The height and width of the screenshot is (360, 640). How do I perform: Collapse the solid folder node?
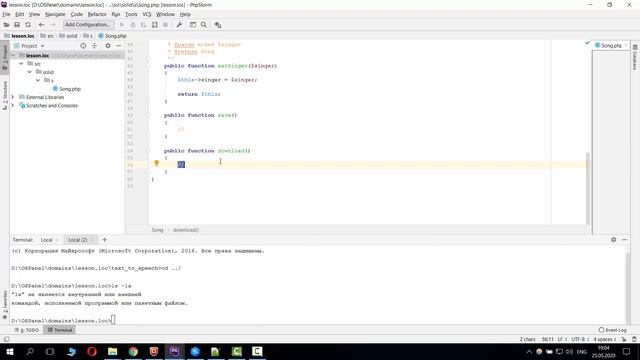tap(29, 72)
